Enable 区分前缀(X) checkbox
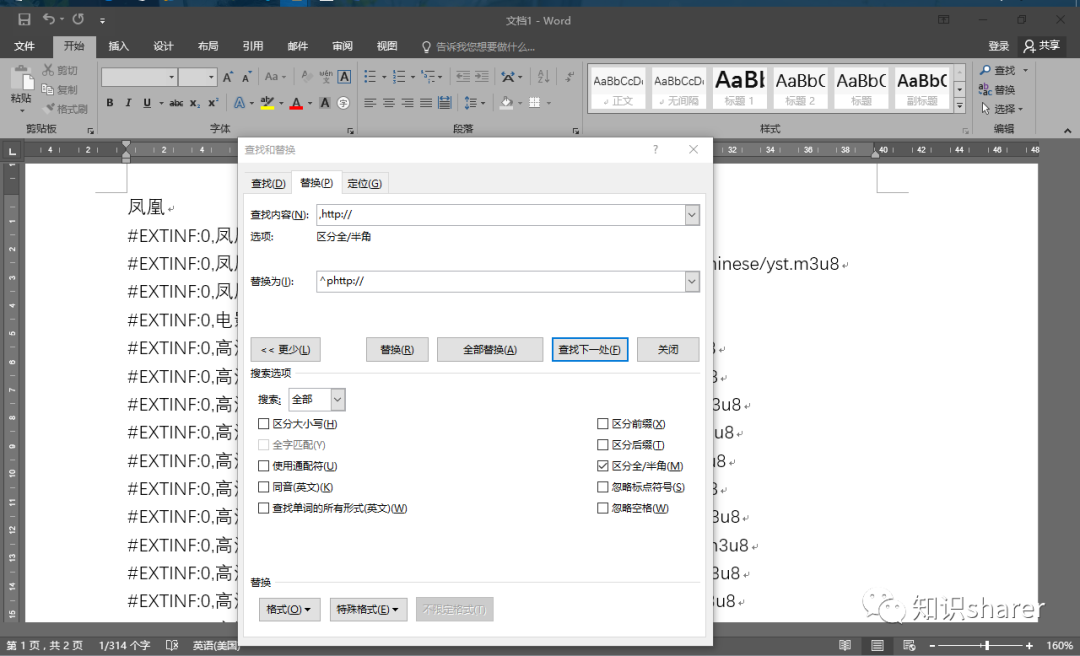This screenshot has height=656, width=1080. 603,424
